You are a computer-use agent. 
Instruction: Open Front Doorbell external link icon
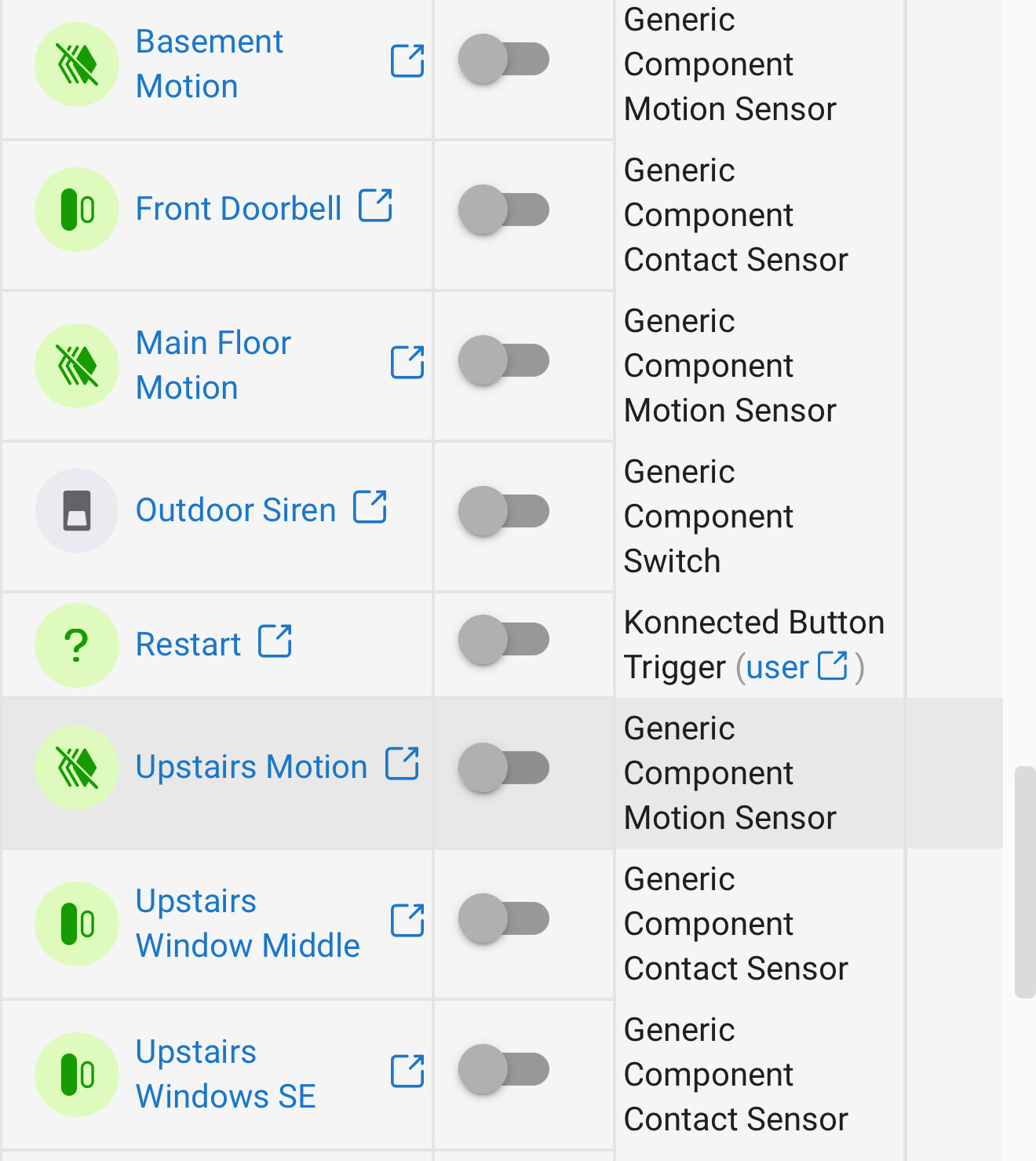click(x=375, y=206)
